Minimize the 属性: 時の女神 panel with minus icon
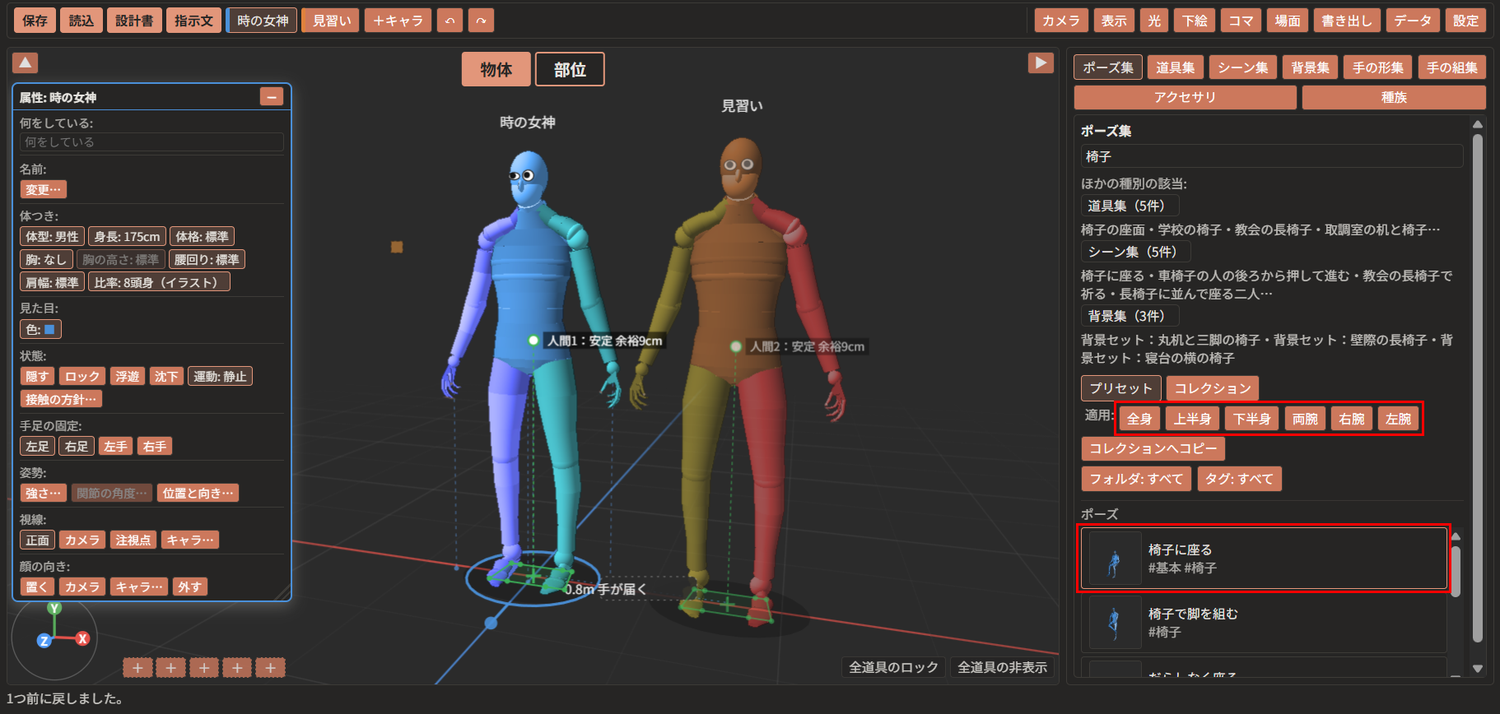The image size is (1500, 714). tap(271, 97)
